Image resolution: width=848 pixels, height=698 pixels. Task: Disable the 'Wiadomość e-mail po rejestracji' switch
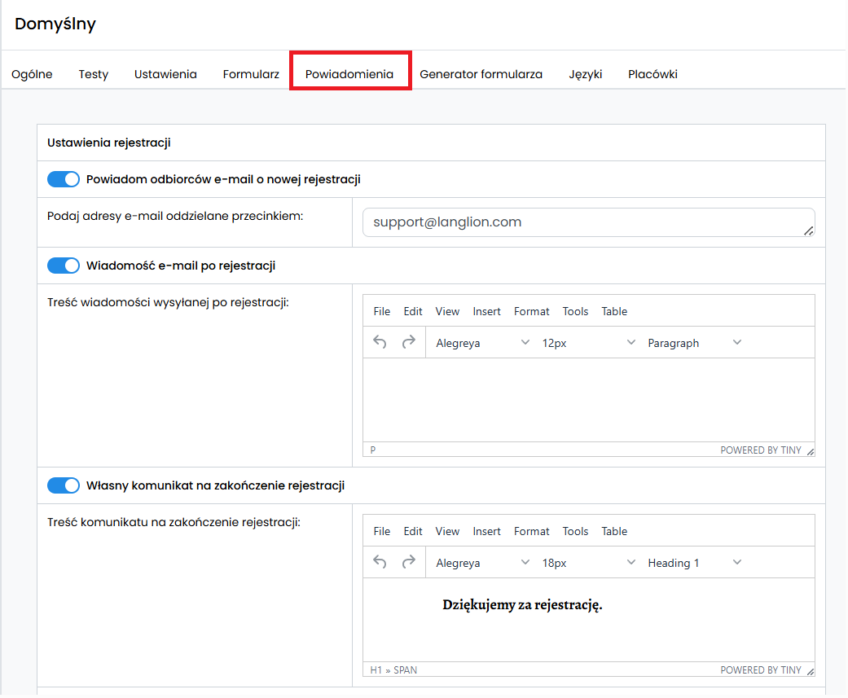[x=64, y=266]
